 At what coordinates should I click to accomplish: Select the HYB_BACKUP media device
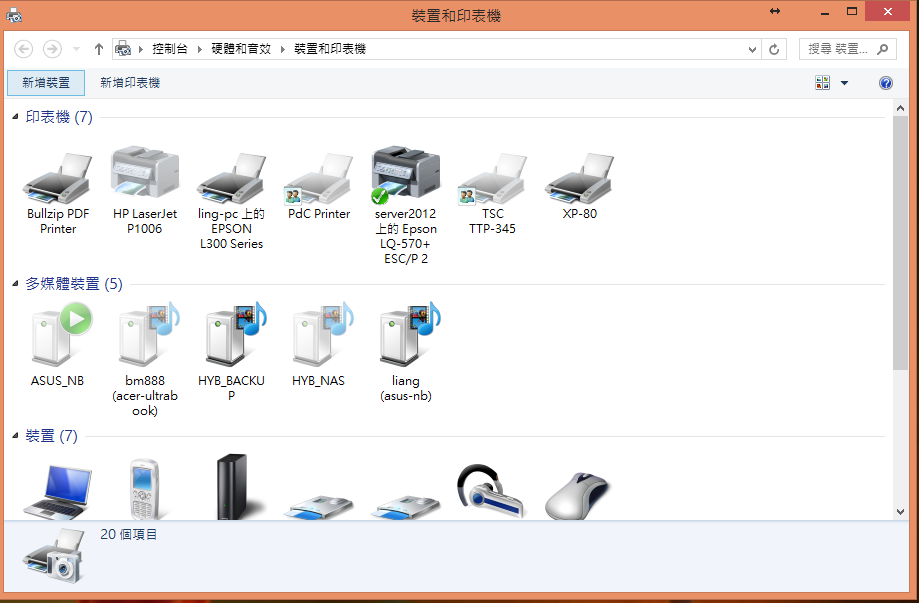pyautogui.click(x=234, y=335)
